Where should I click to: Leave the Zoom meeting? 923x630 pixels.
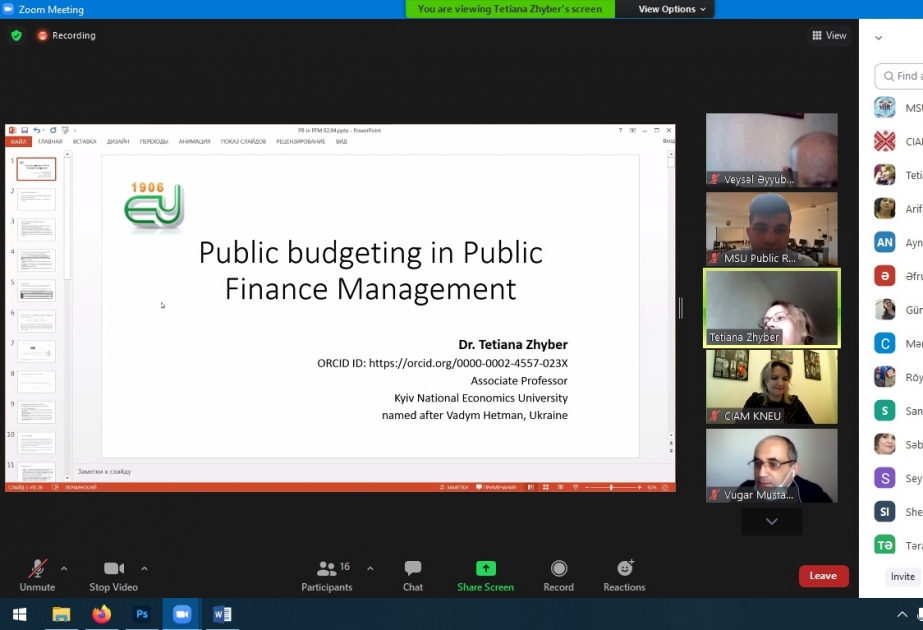point(824,576)
